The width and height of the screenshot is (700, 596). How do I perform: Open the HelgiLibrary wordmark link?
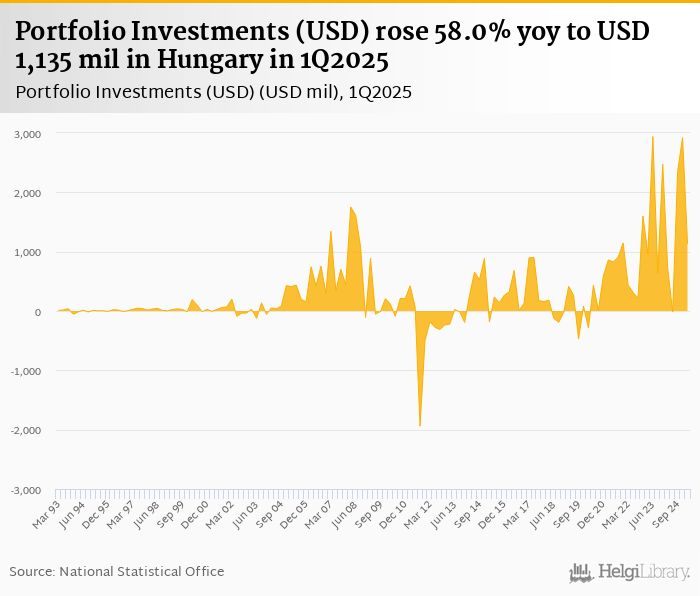pyautogui.click(x=643, y=573)
